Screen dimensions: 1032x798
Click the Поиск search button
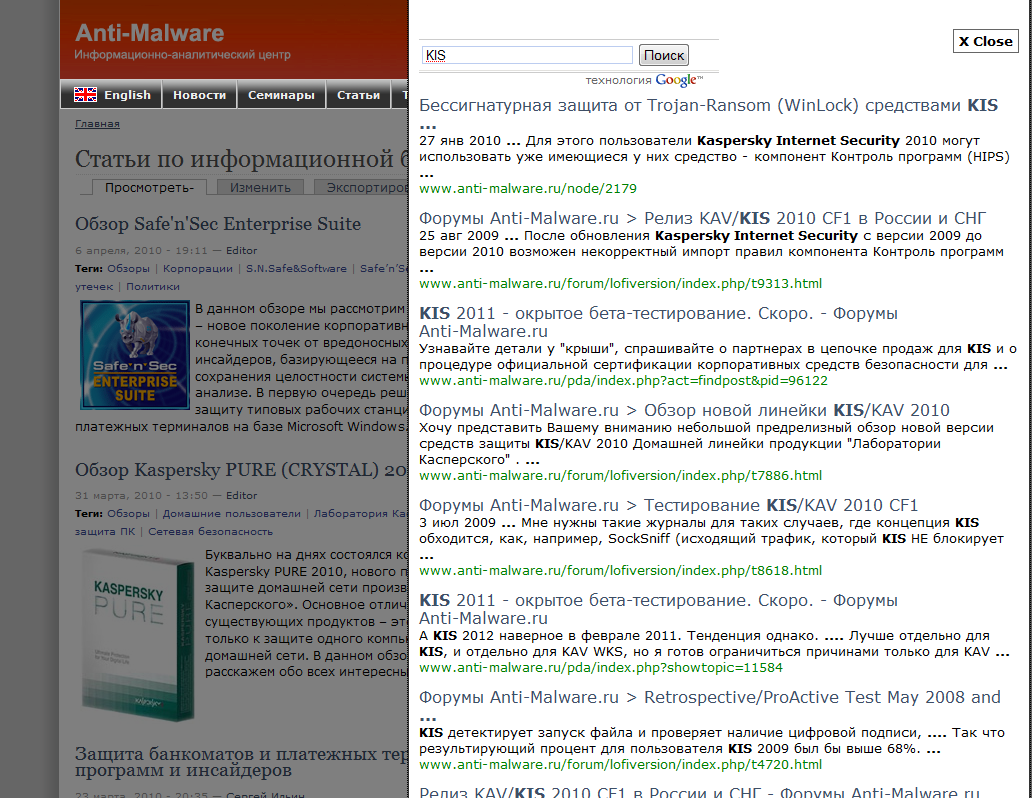663,55
